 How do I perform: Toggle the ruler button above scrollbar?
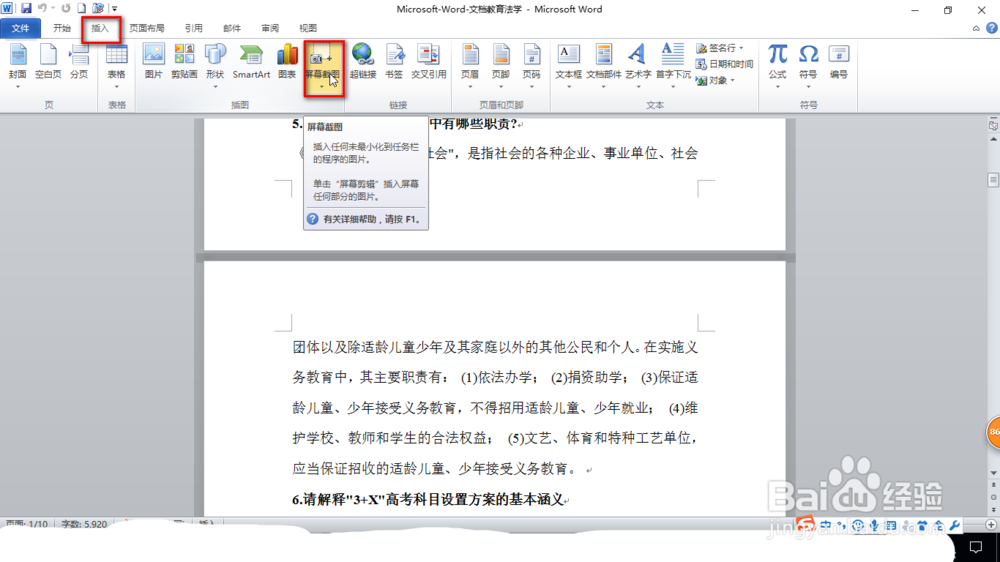click(x=993, y=125)
